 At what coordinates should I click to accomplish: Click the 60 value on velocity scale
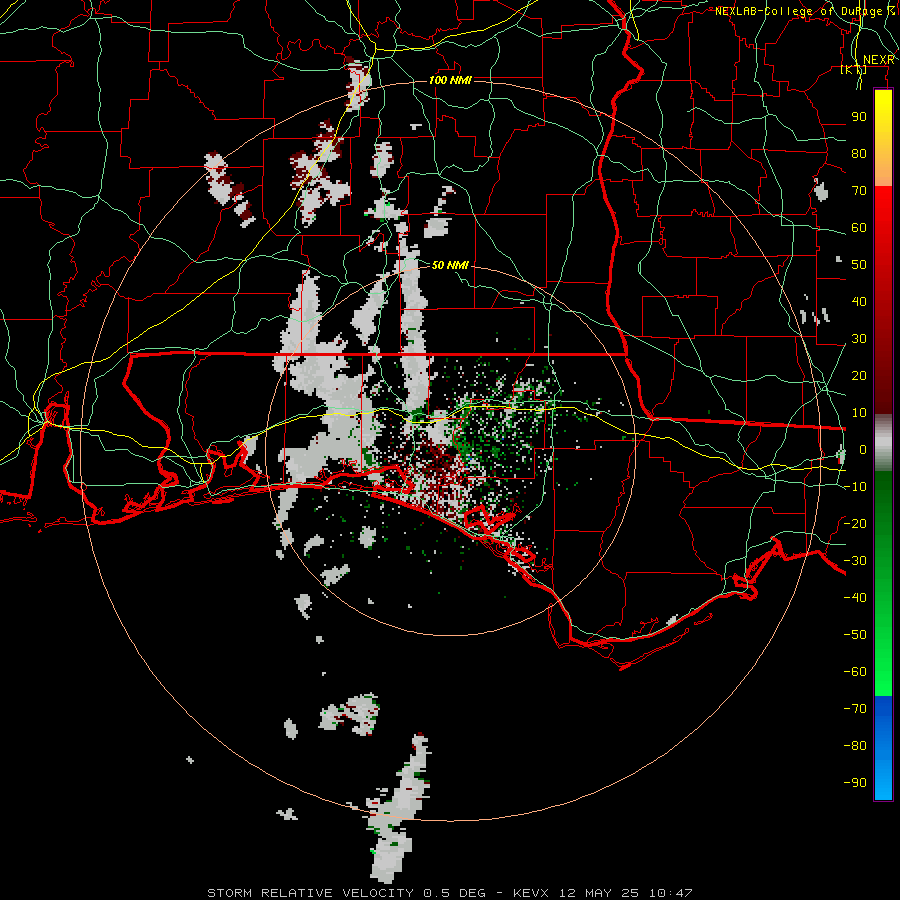pos(859,227)
